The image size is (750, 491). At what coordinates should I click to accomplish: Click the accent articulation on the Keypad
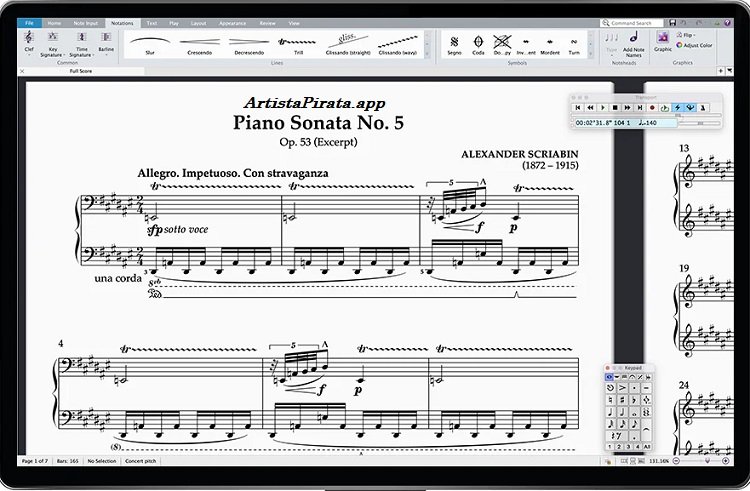(621, 386)
